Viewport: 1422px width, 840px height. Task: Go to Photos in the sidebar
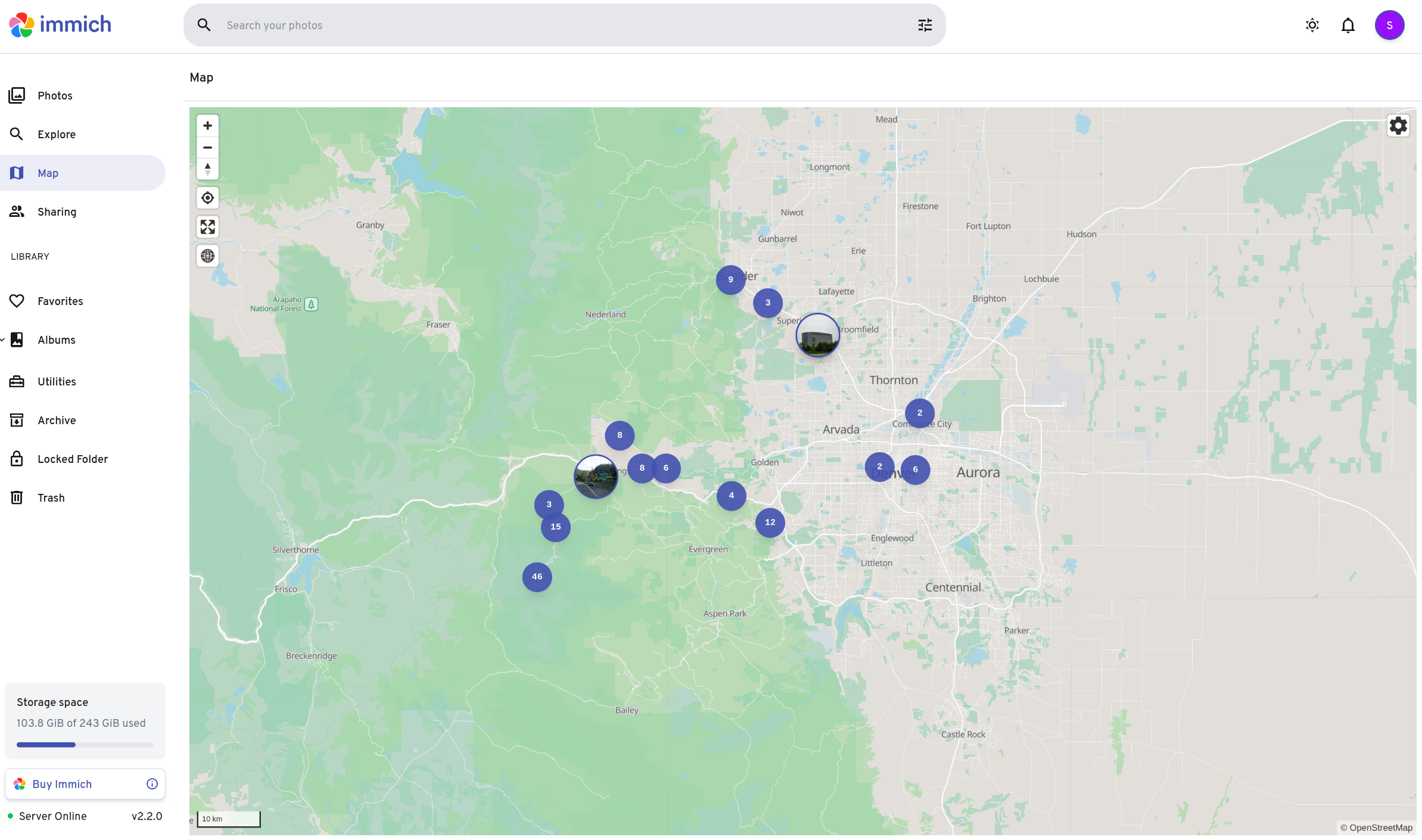coord(55,96)
